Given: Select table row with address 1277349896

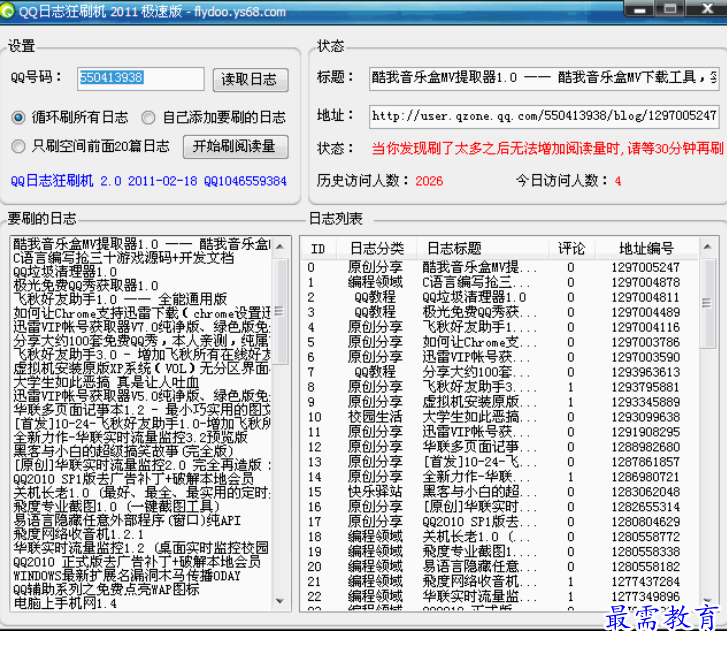Looking at the screenshot, I should pos(500,597).
